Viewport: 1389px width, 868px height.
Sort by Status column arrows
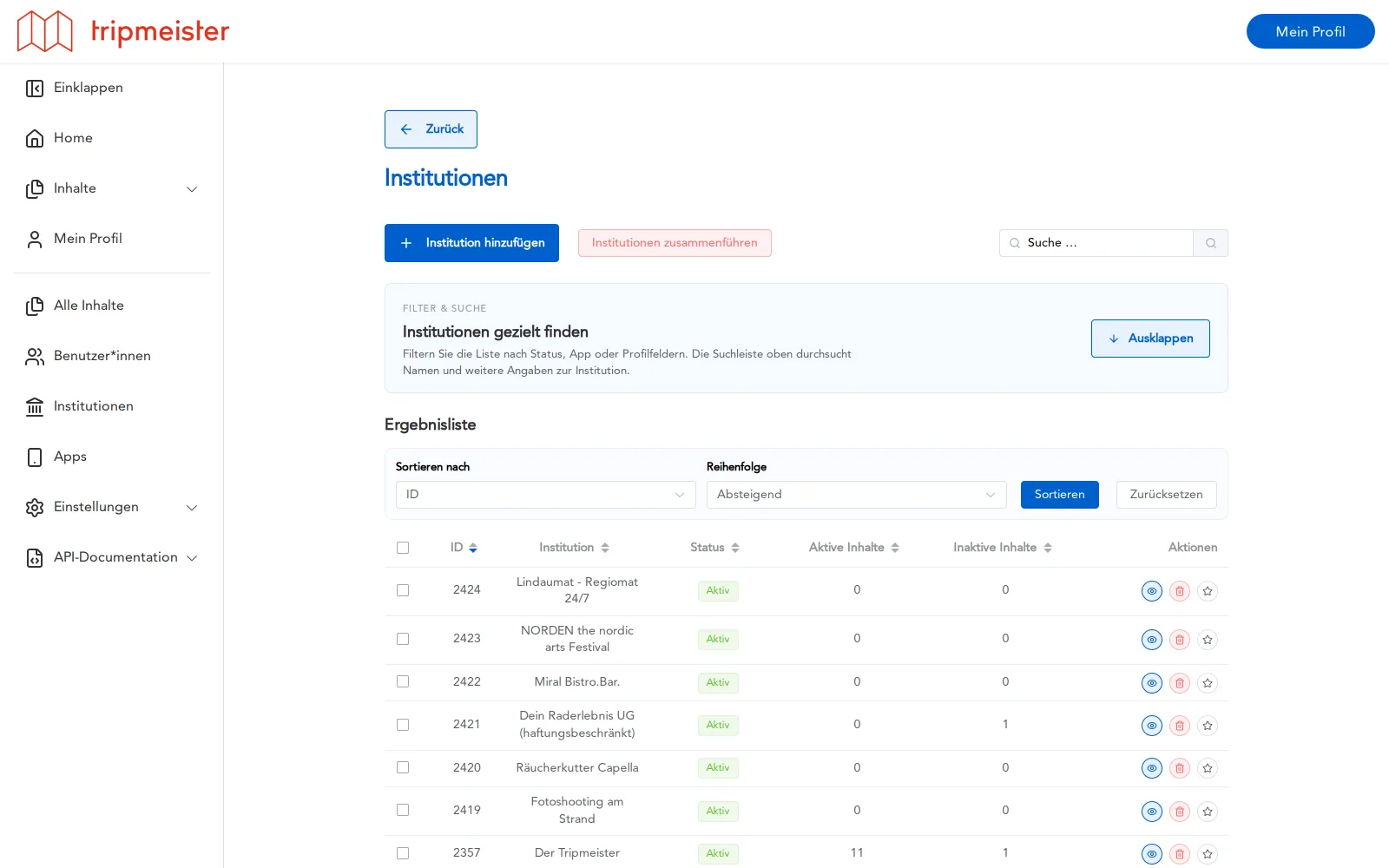[735, 548]
